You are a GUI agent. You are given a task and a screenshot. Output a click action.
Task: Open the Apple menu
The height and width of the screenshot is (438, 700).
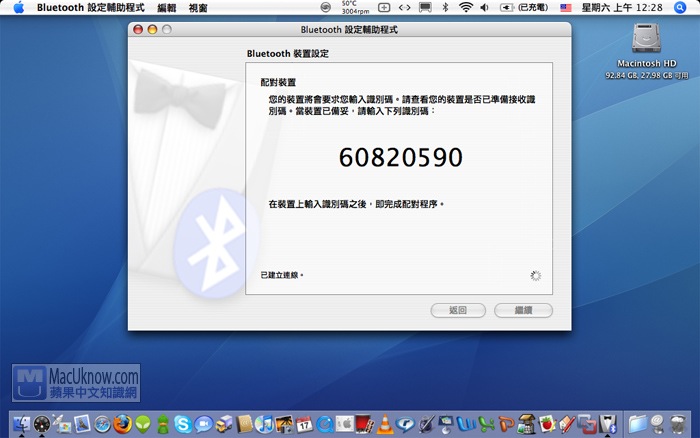[18, 8]
